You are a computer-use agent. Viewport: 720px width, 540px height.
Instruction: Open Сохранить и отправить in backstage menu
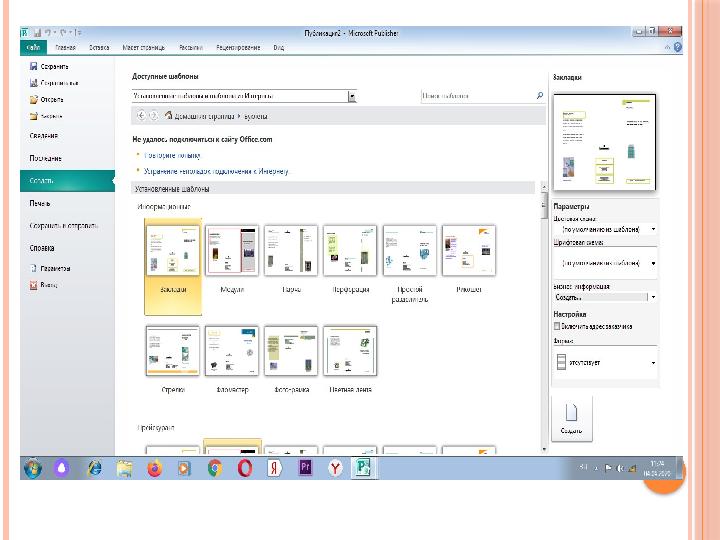(x=64, y=225)
